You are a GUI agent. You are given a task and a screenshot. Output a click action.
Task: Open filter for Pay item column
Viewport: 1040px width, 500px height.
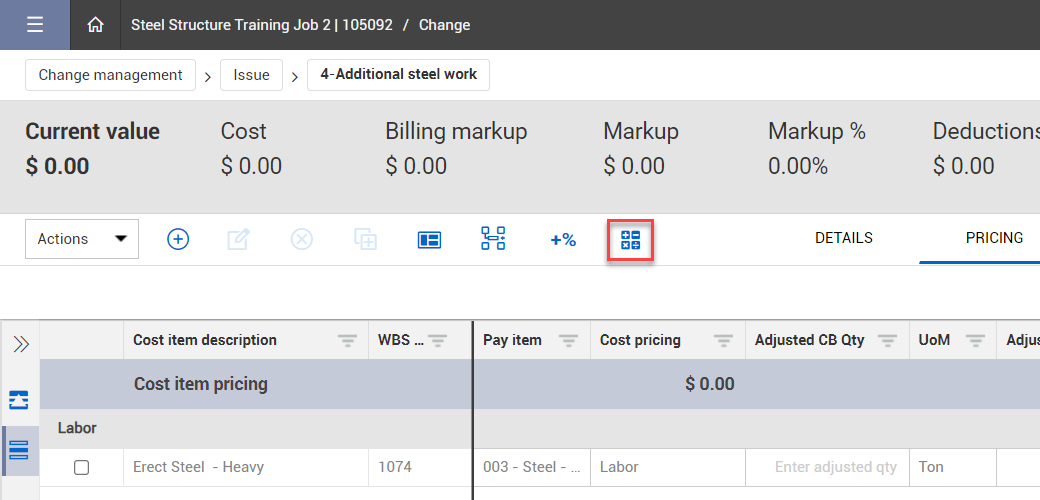point(568,341)
